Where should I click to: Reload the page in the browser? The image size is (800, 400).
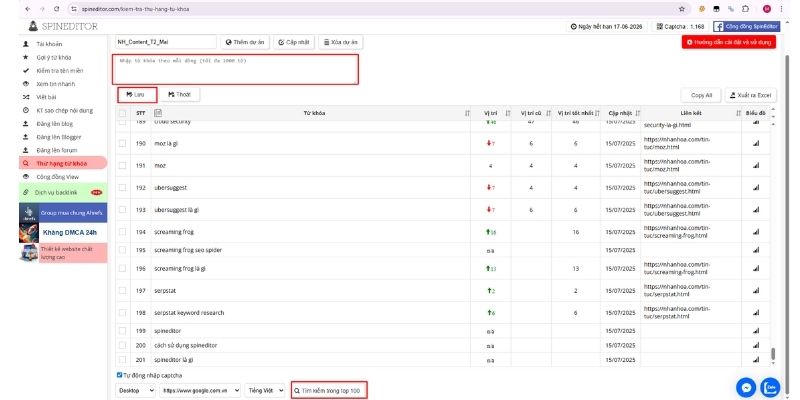[56, 9]
